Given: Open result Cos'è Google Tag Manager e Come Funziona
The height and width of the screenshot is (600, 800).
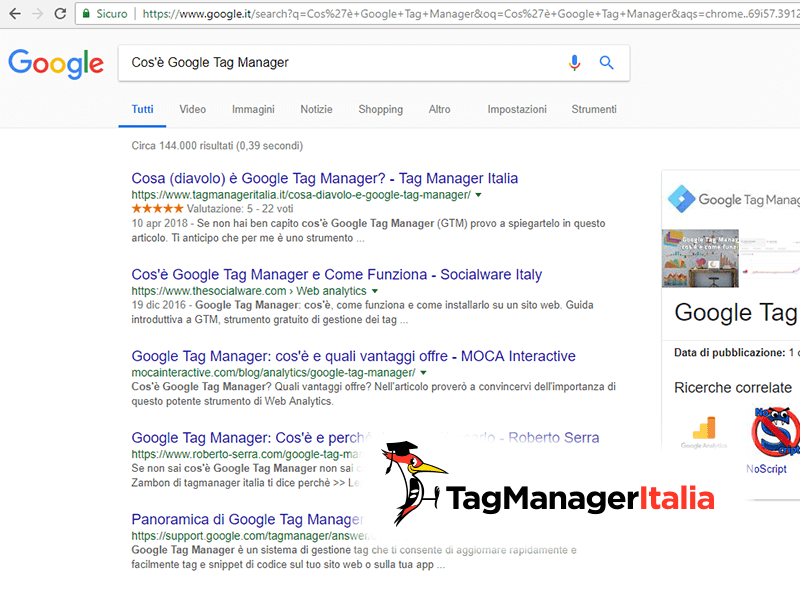Looking at the screenshot, I should coord(337,274).
